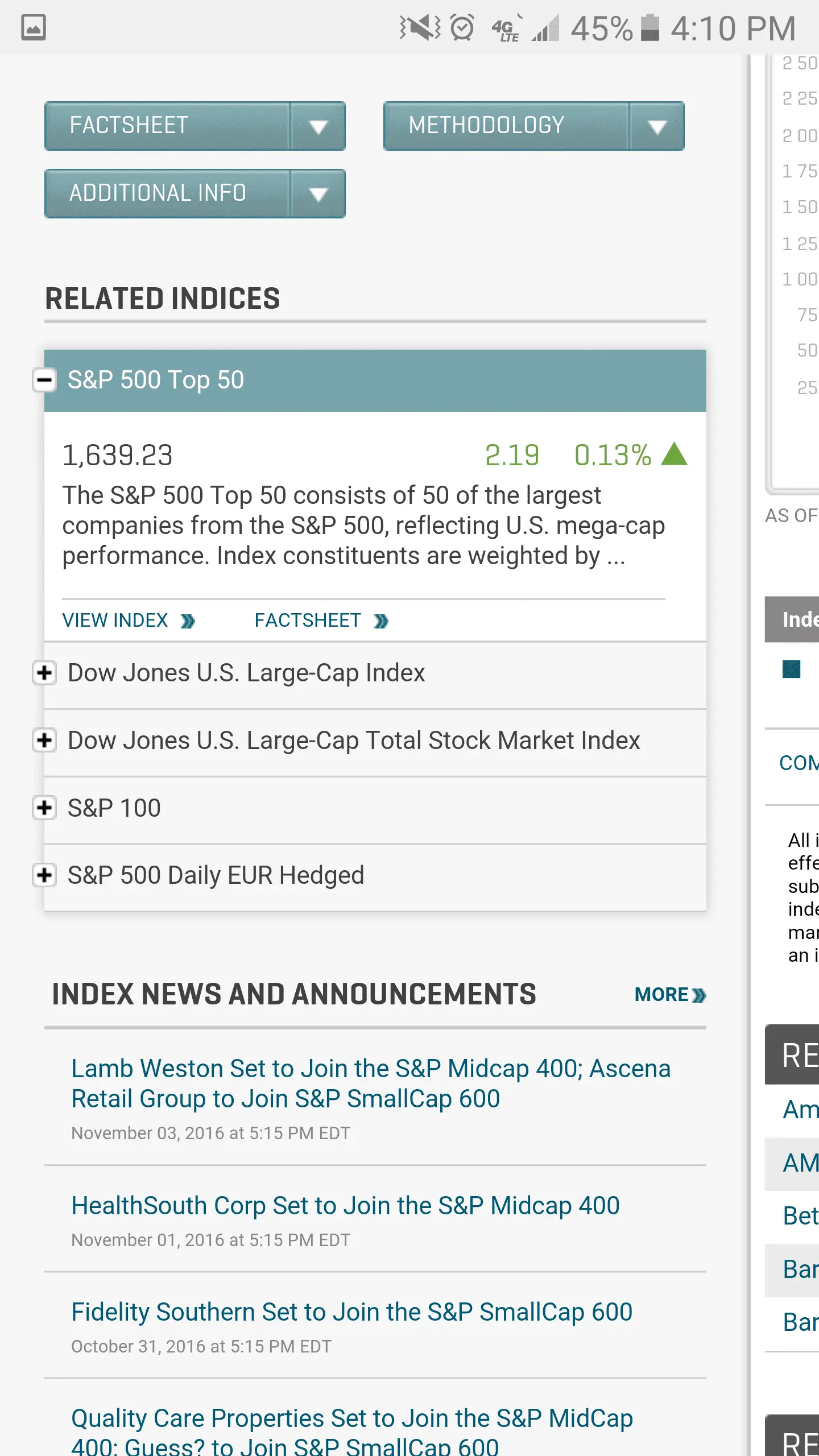This screenshot has width=819, height=1456.
Task: Click the double-arrow icon beside VIEW INDEX
Action: (188, 622)
